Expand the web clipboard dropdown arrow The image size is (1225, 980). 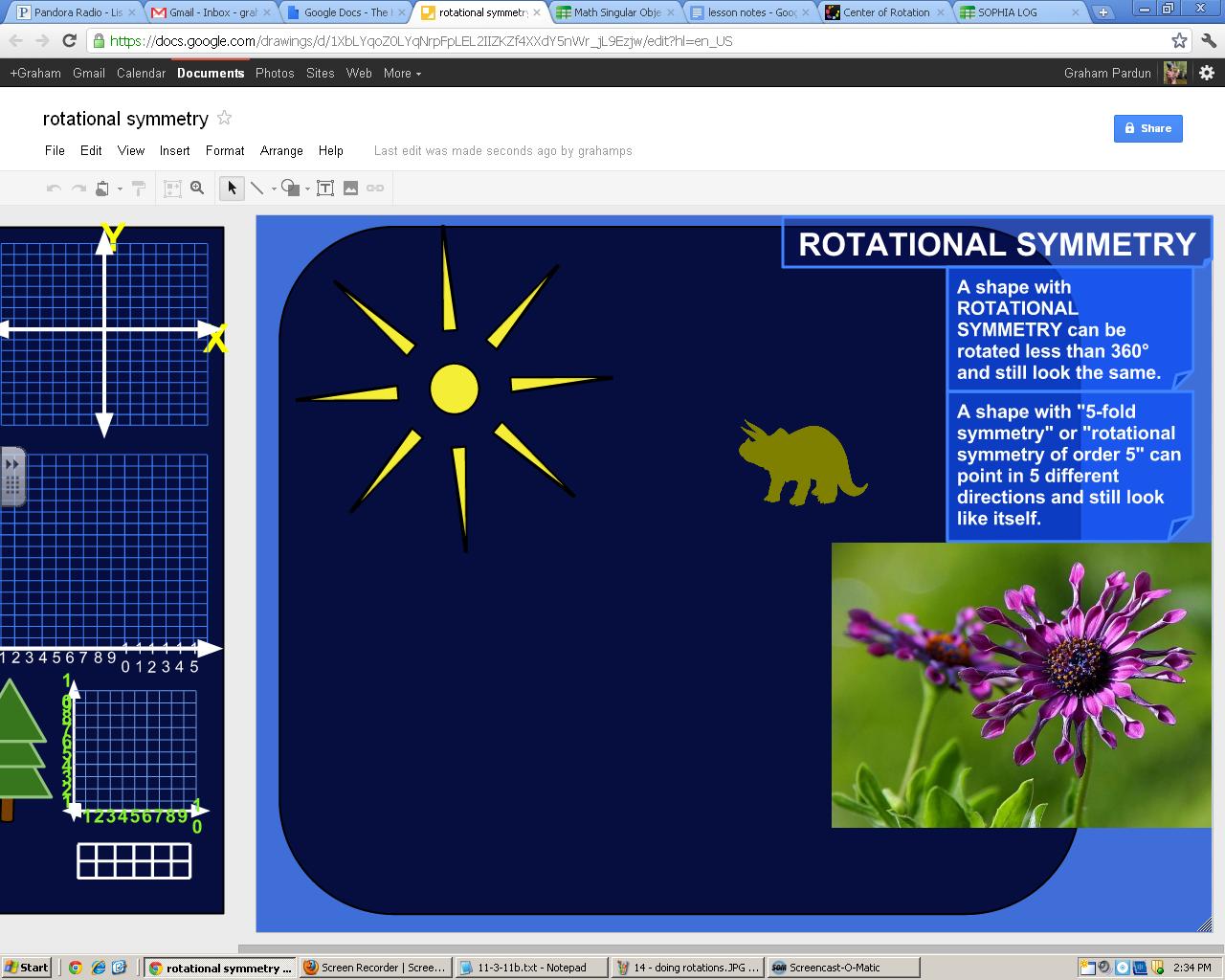120,189
